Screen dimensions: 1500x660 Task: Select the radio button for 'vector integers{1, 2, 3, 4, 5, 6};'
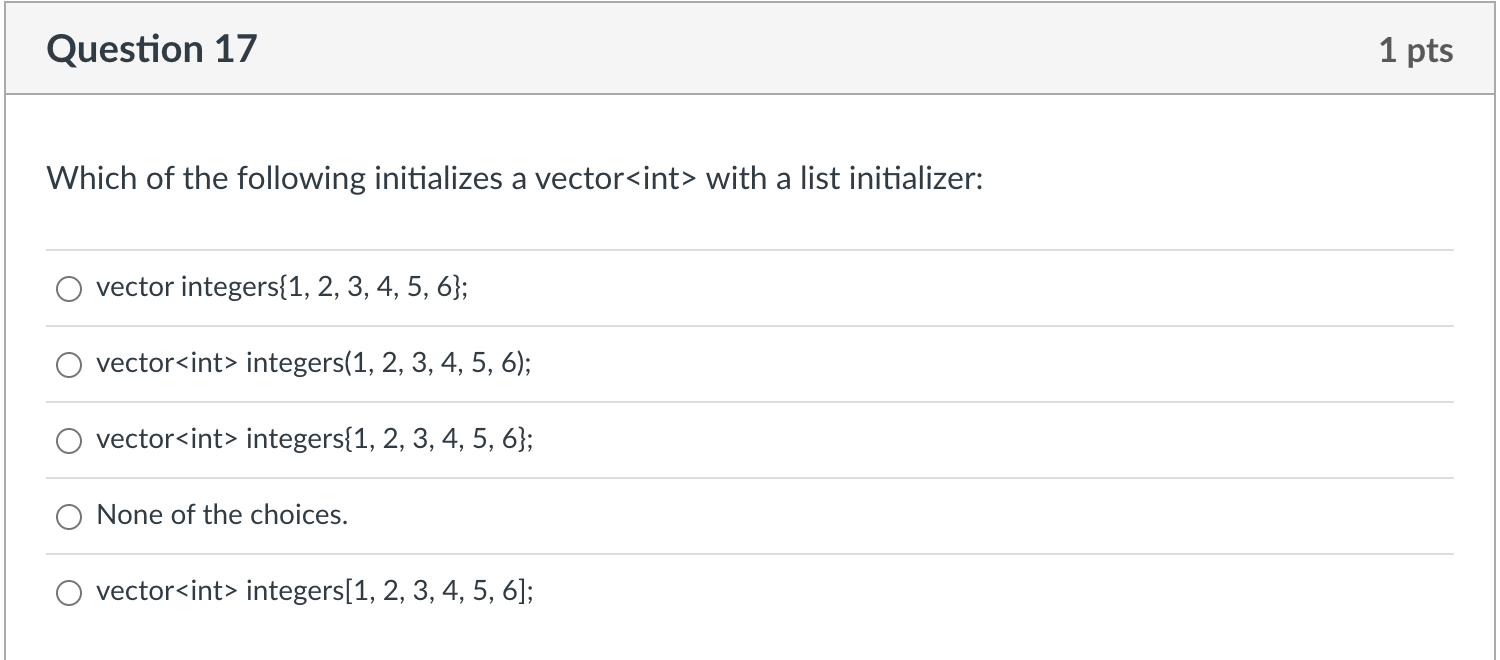[69, 289]
